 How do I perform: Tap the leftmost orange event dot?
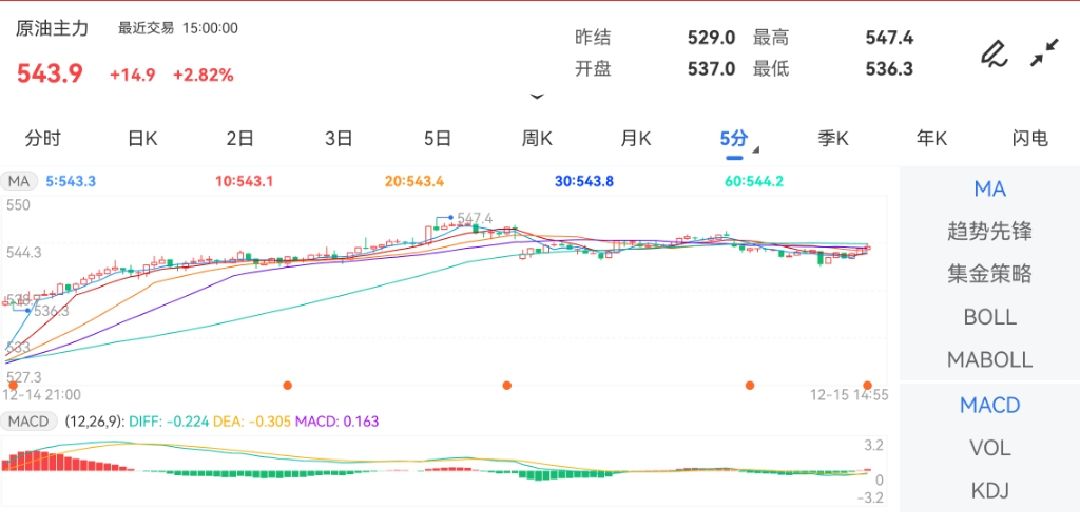(13, 385)
